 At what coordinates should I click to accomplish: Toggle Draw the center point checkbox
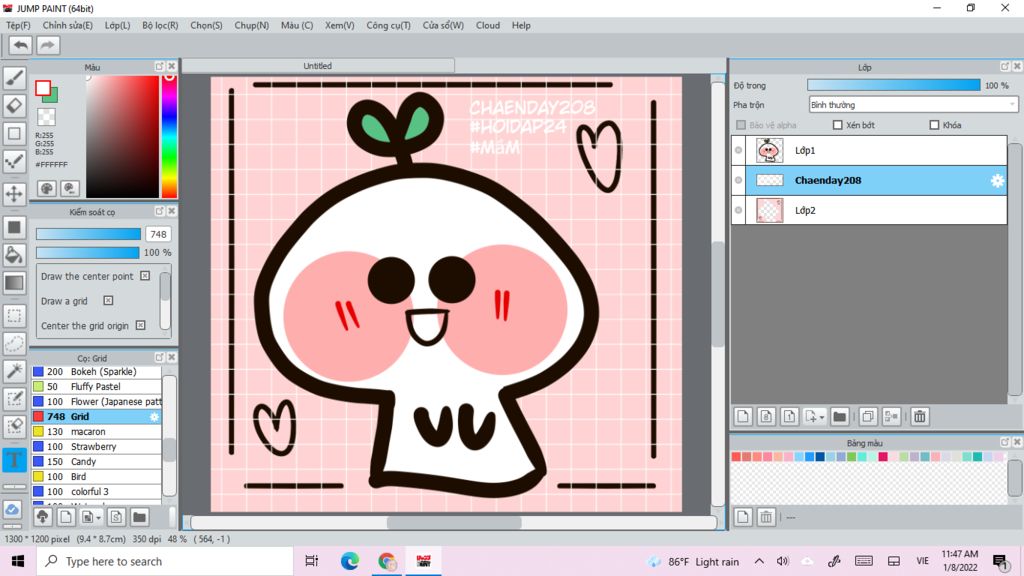145,276
